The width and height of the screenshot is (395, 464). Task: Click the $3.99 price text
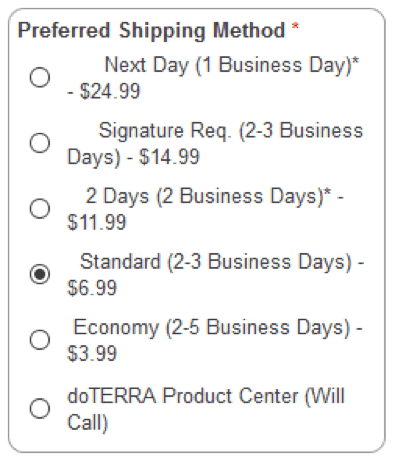[x=92, y=354]
